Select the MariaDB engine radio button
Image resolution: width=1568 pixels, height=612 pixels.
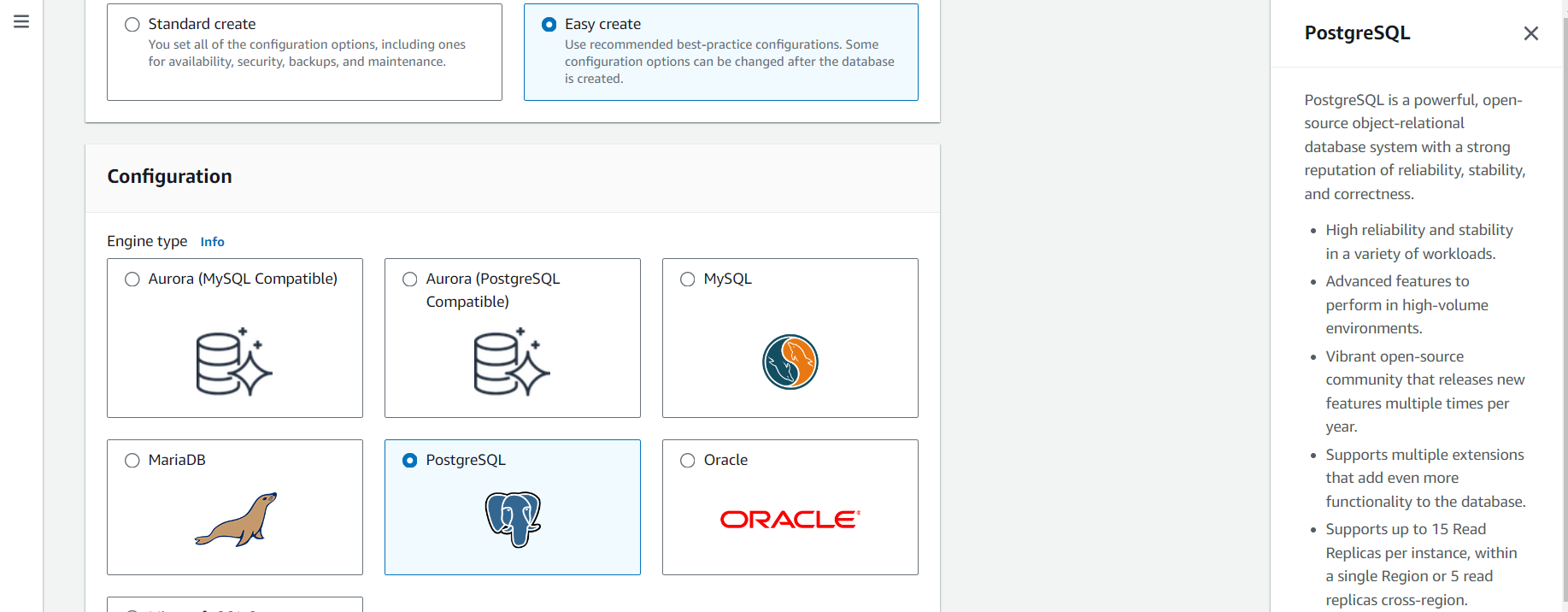coord(132,461)
